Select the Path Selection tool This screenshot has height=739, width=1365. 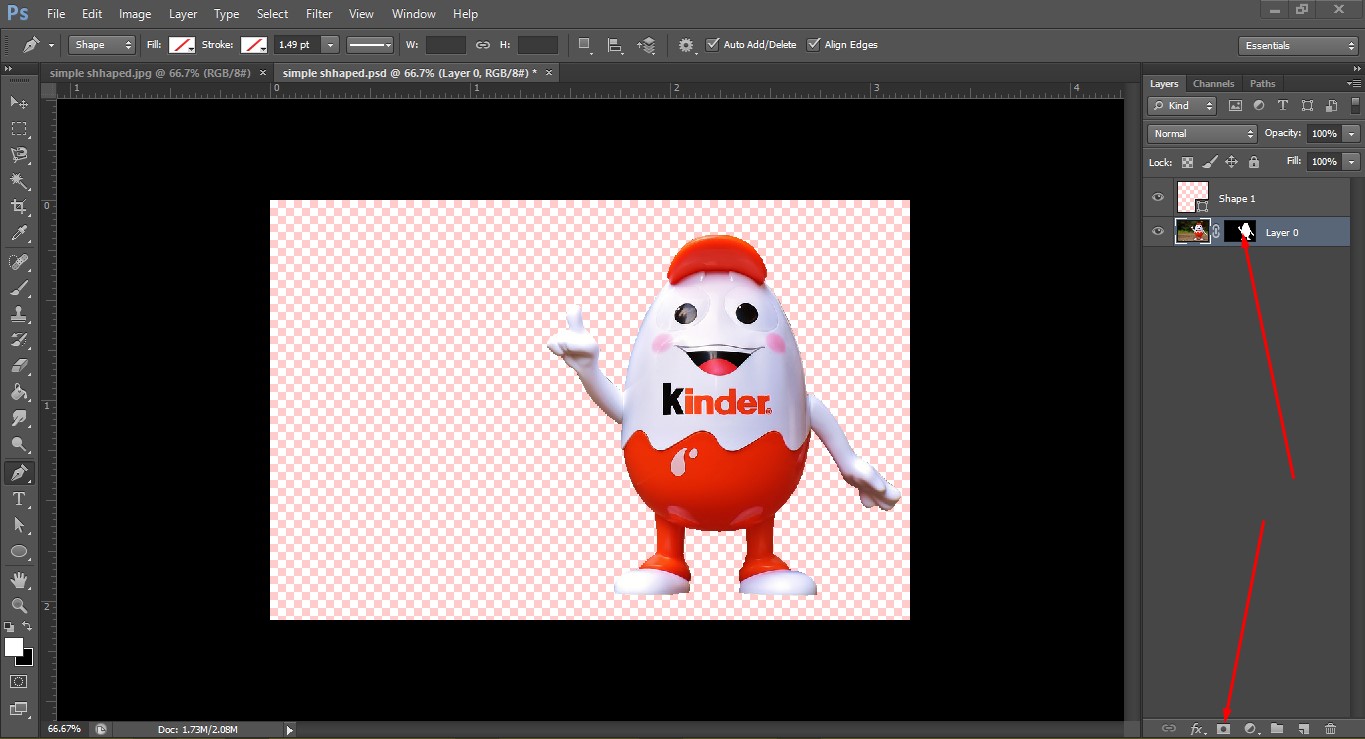pos(19,524)
